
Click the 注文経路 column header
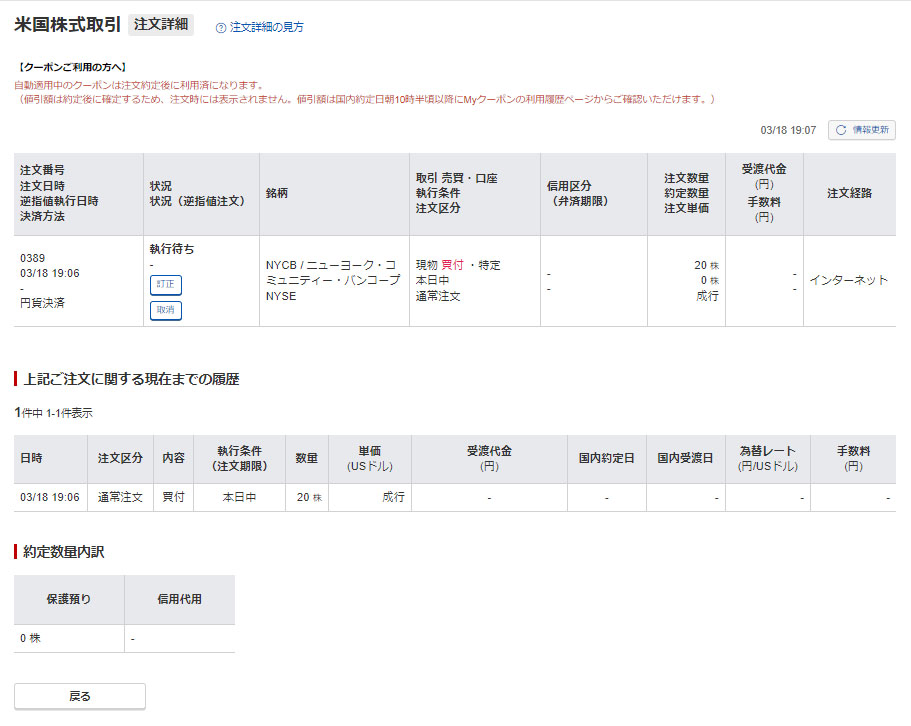tap(849, 193)
